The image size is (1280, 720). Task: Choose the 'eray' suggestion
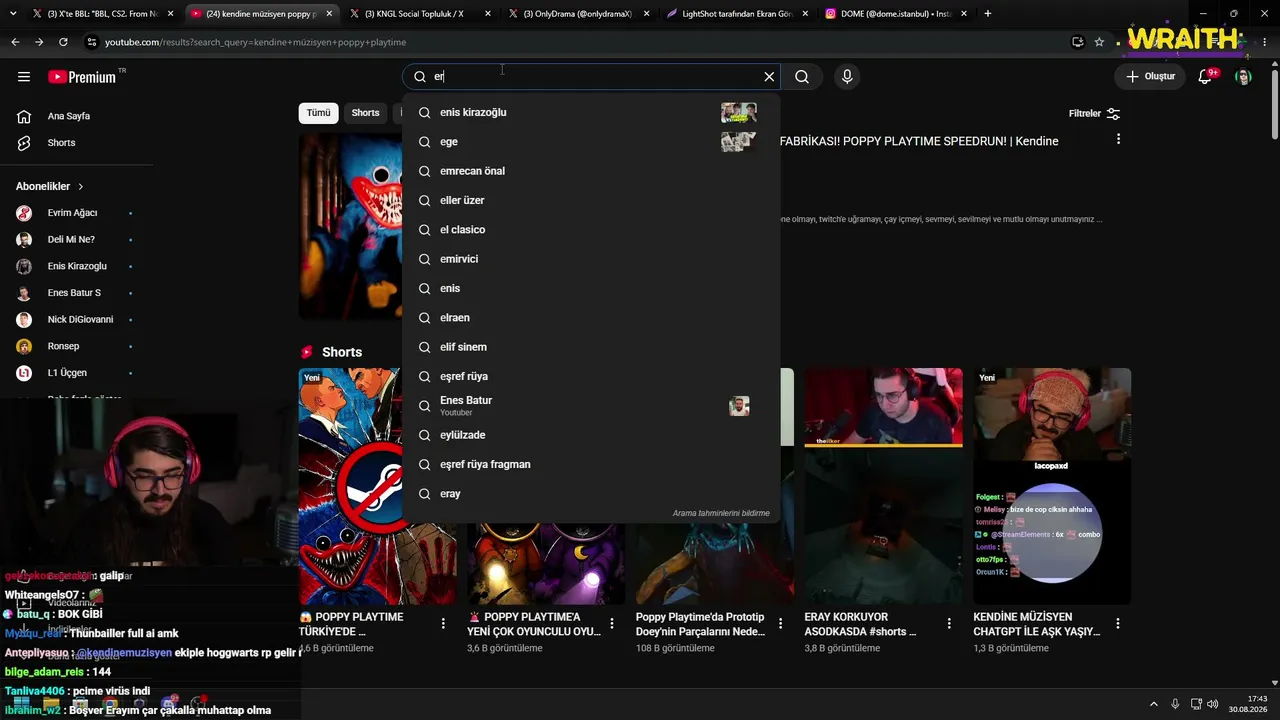click(591, 494)
